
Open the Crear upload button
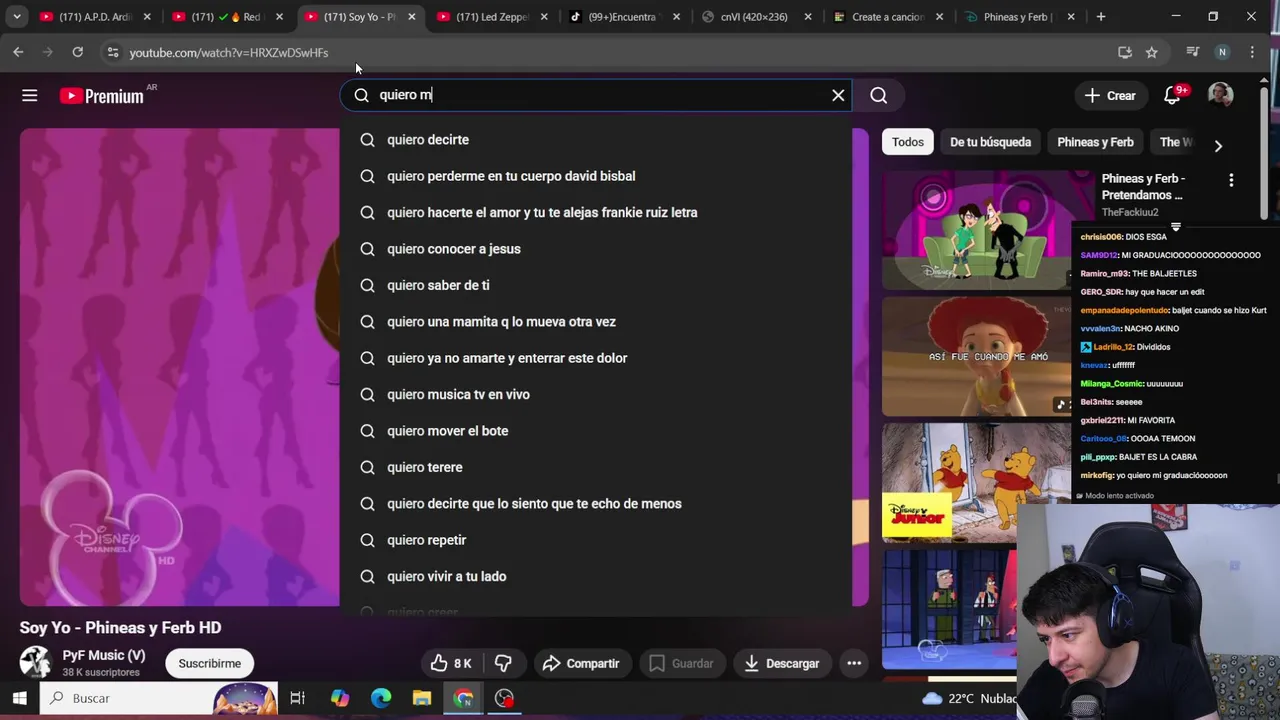[1110, 95]
